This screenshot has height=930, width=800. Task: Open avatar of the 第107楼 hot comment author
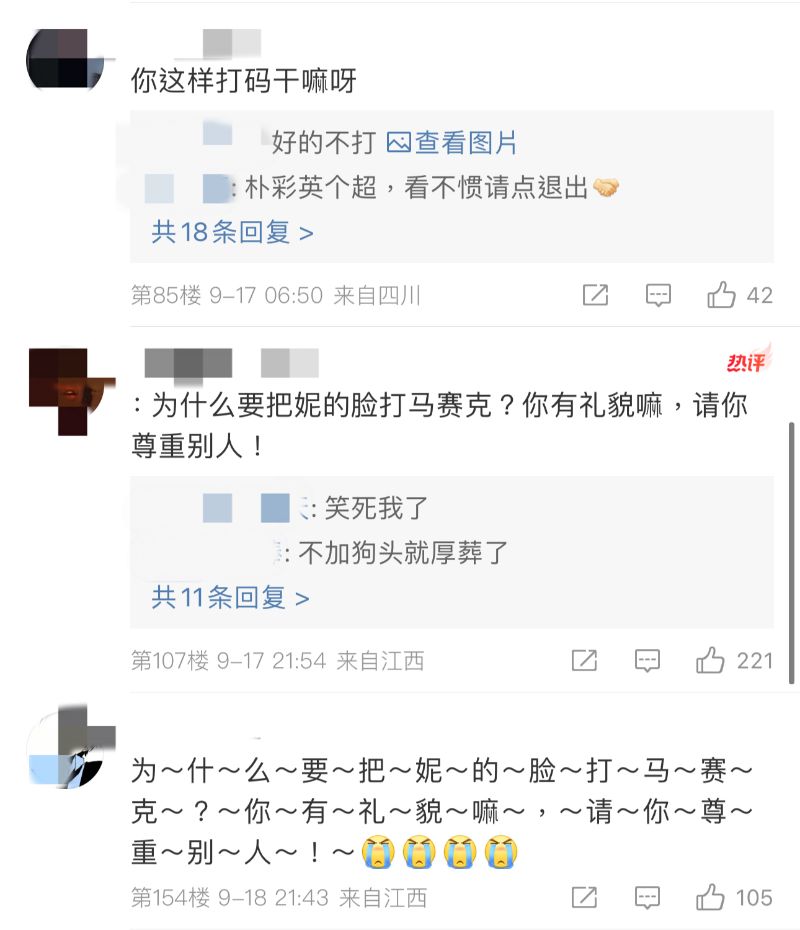[x=72, y=391]
